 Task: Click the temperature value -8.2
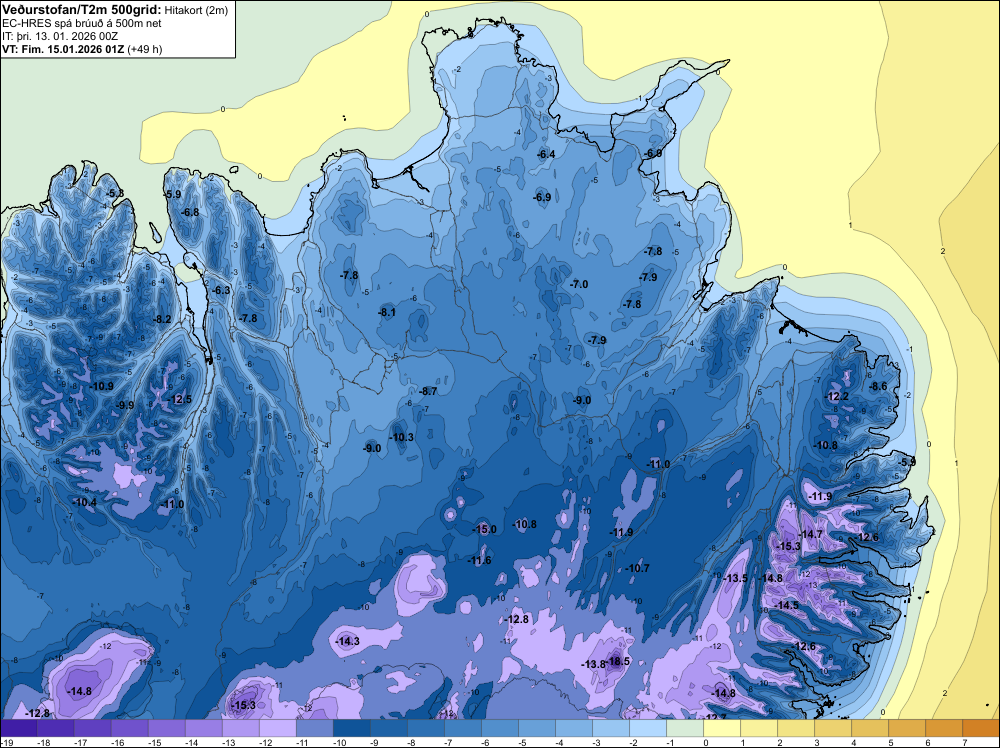click(x=163, y=319)
